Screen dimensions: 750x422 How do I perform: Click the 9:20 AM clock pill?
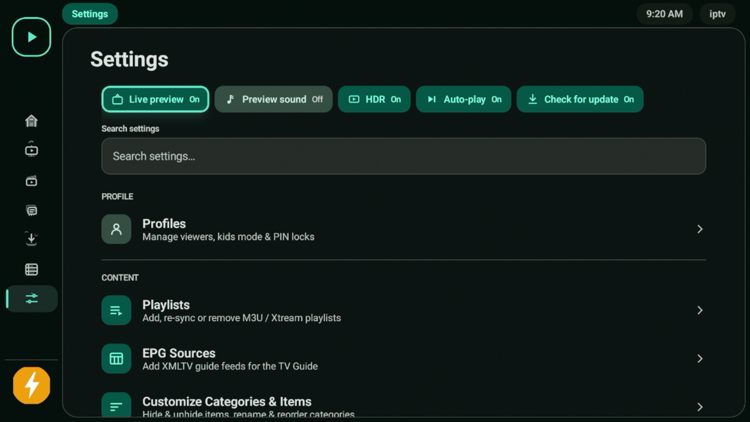pos(664,14)
